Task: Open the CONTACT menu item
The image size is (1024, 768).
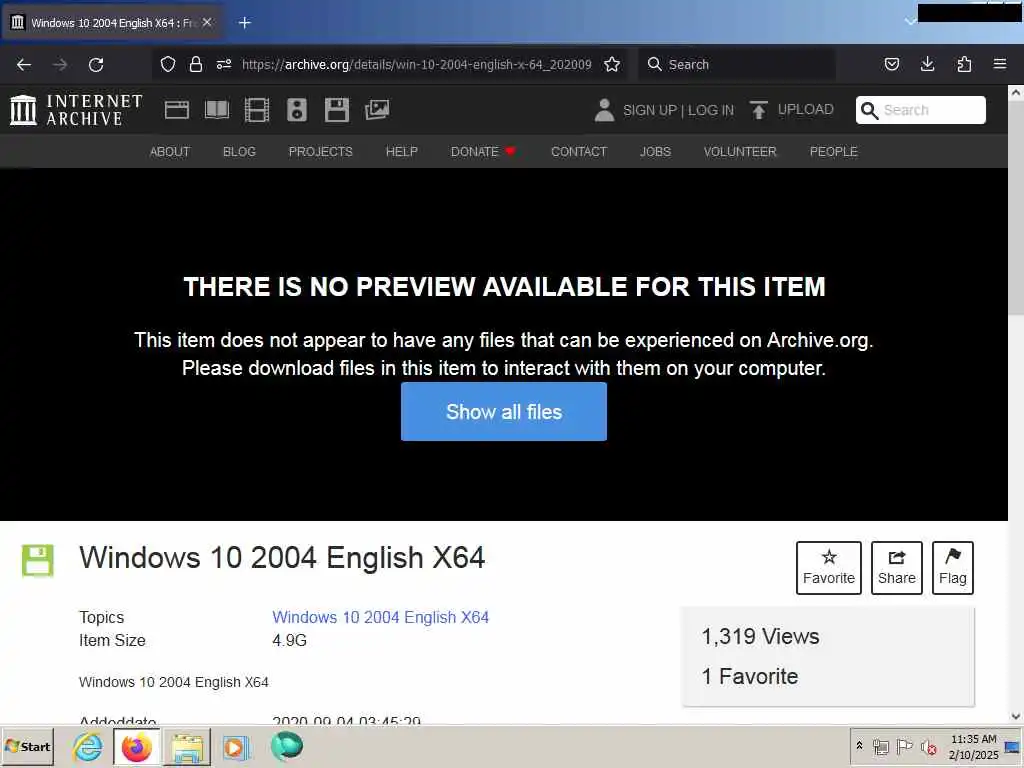Action: (579, 152)
